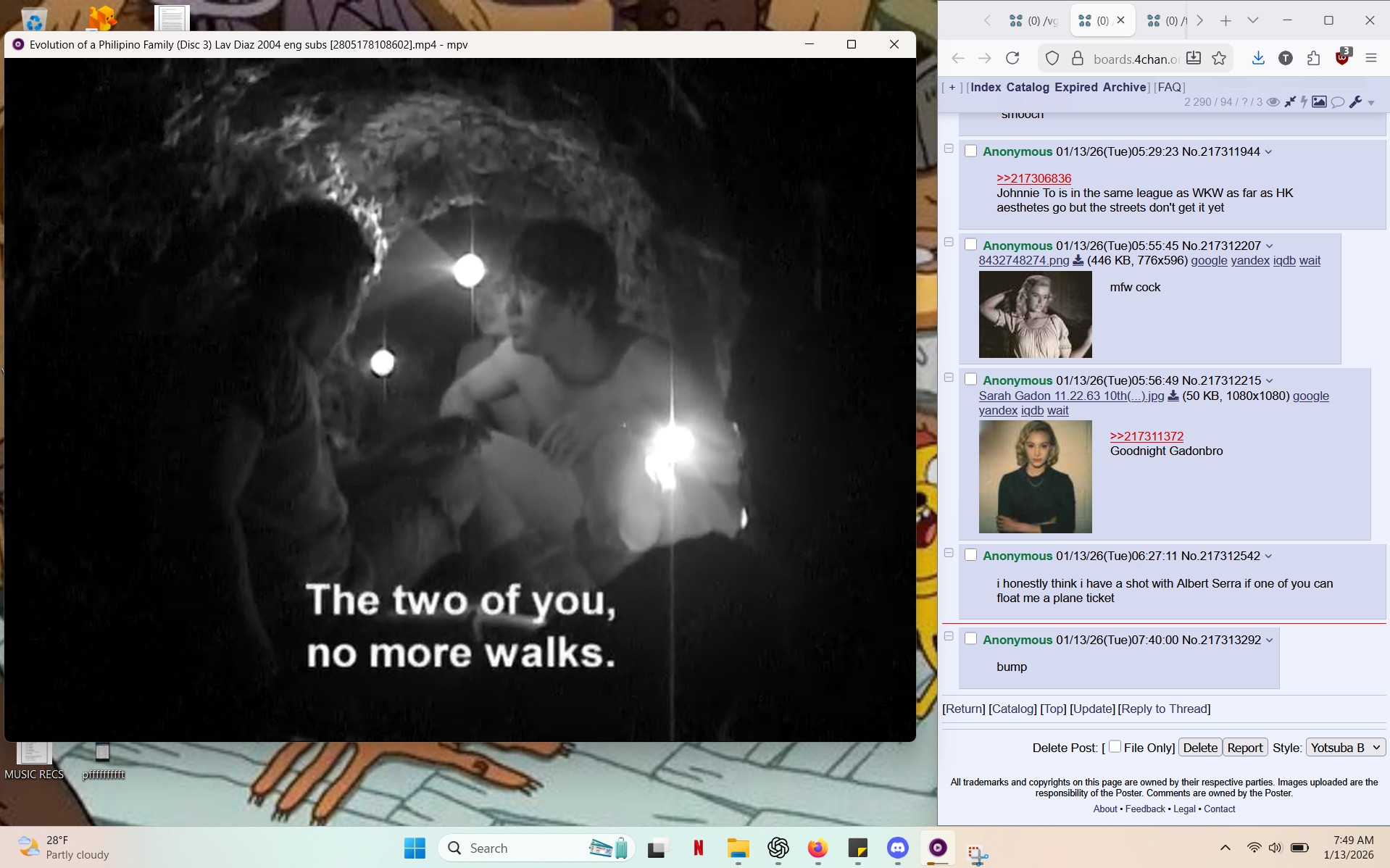Screen dimensions: 1390x868
Task: Open the 4chan header menu triangle arrow
Action: coord(1371,104)
